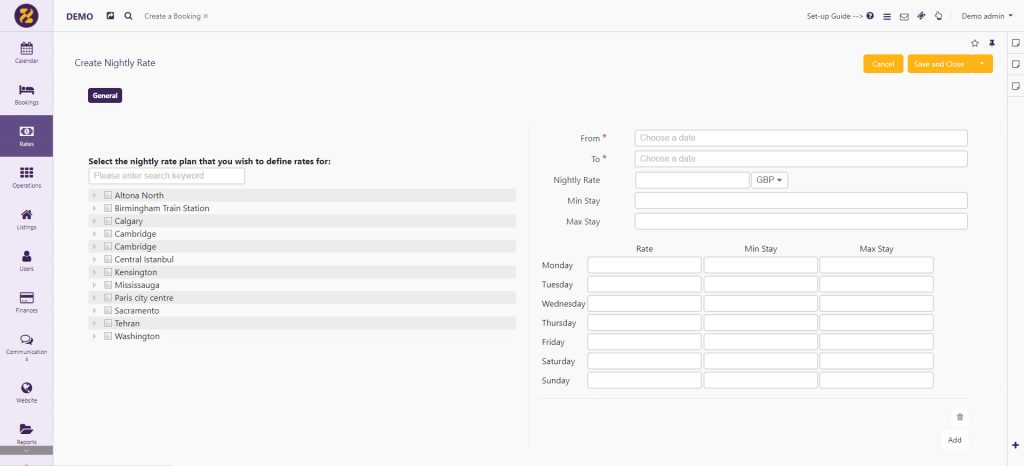Click the Cancel button
The width and height of the screenshot is (1024, 466).
coord(883,64)
